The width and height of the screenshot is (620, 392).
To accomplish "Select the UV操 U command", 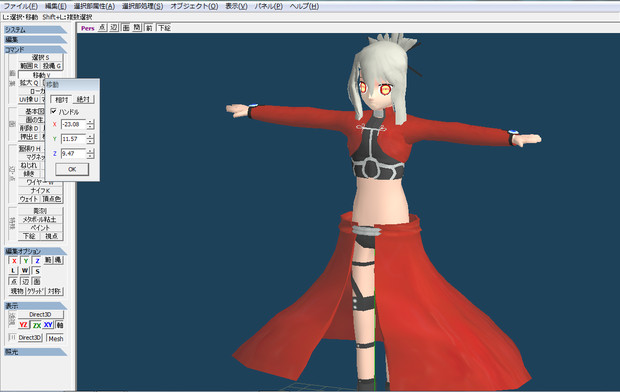I will pyautogui.click(x=29, y=99).
